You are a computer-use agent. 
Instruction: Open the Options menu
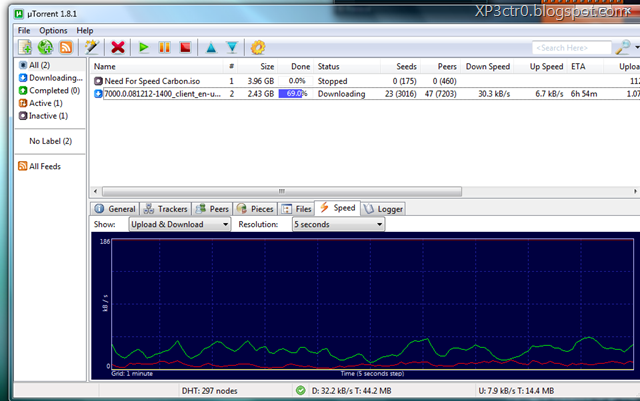(x=53, y=31)
